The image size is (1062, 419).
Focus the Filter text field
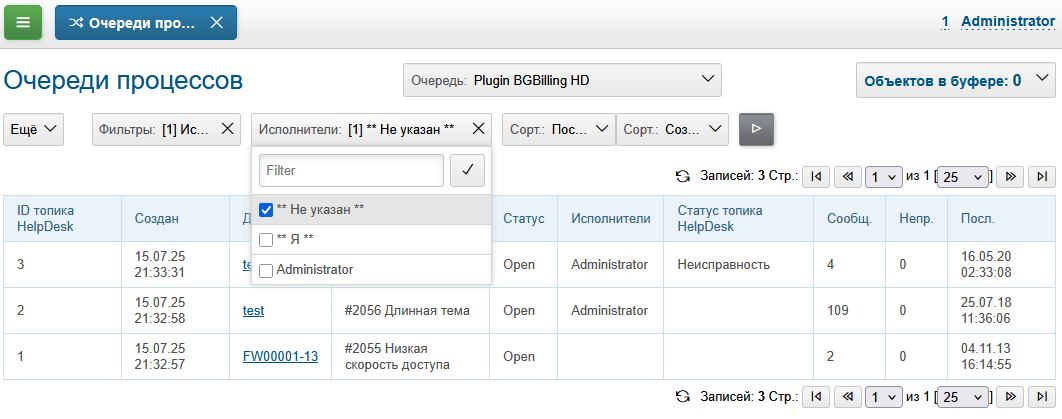(x=350, y=170)
